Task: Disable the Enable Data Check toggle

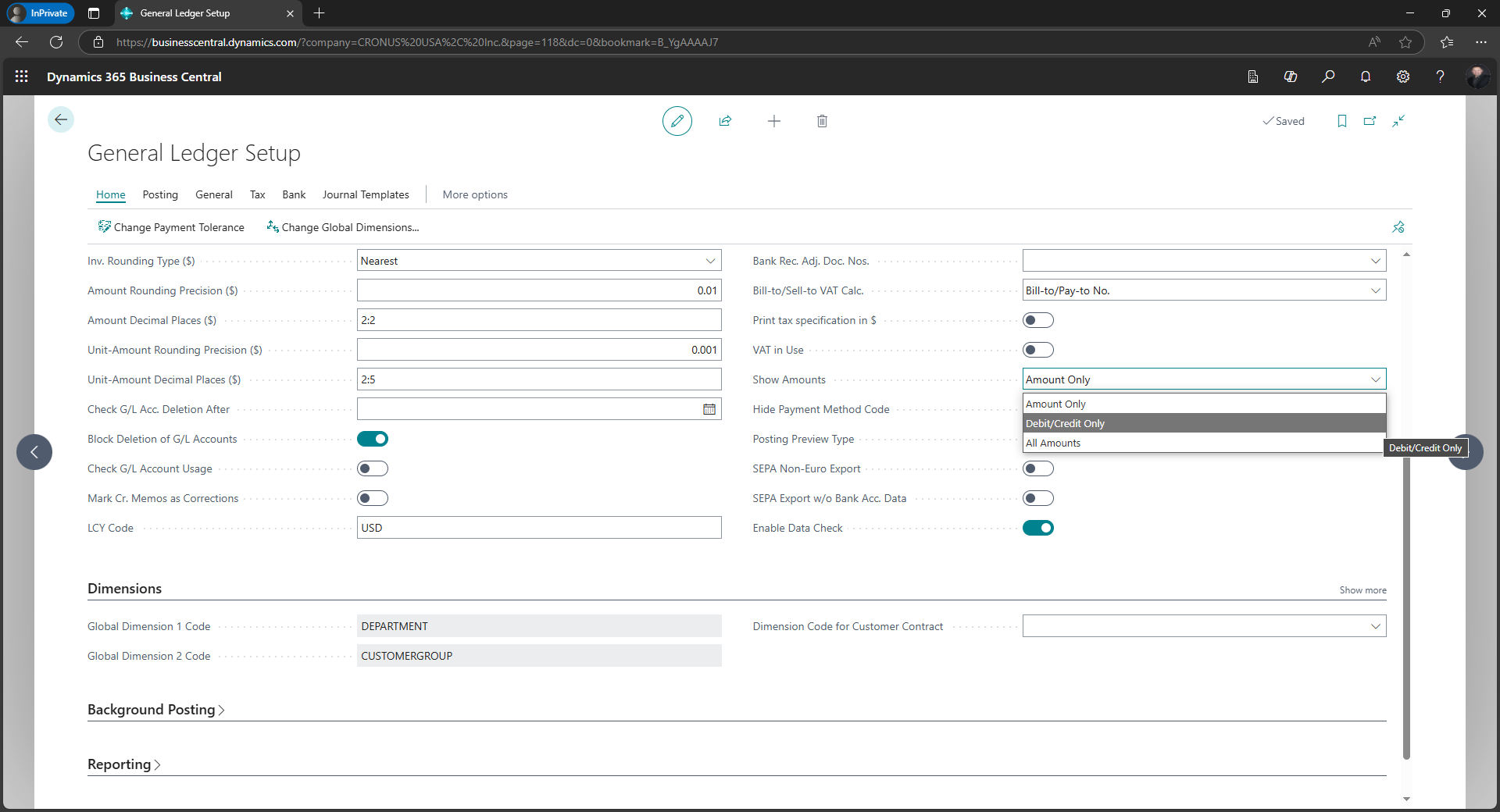Action: tap(1038, 528)
